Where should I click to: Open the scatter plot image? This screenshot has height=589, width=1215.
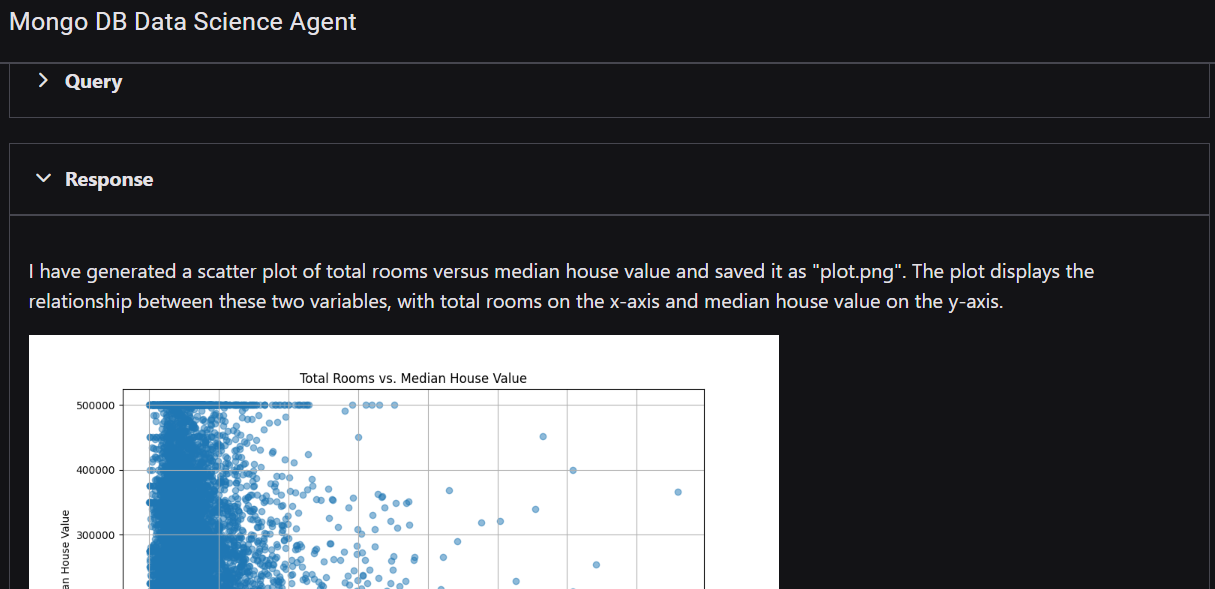[404, 462]
